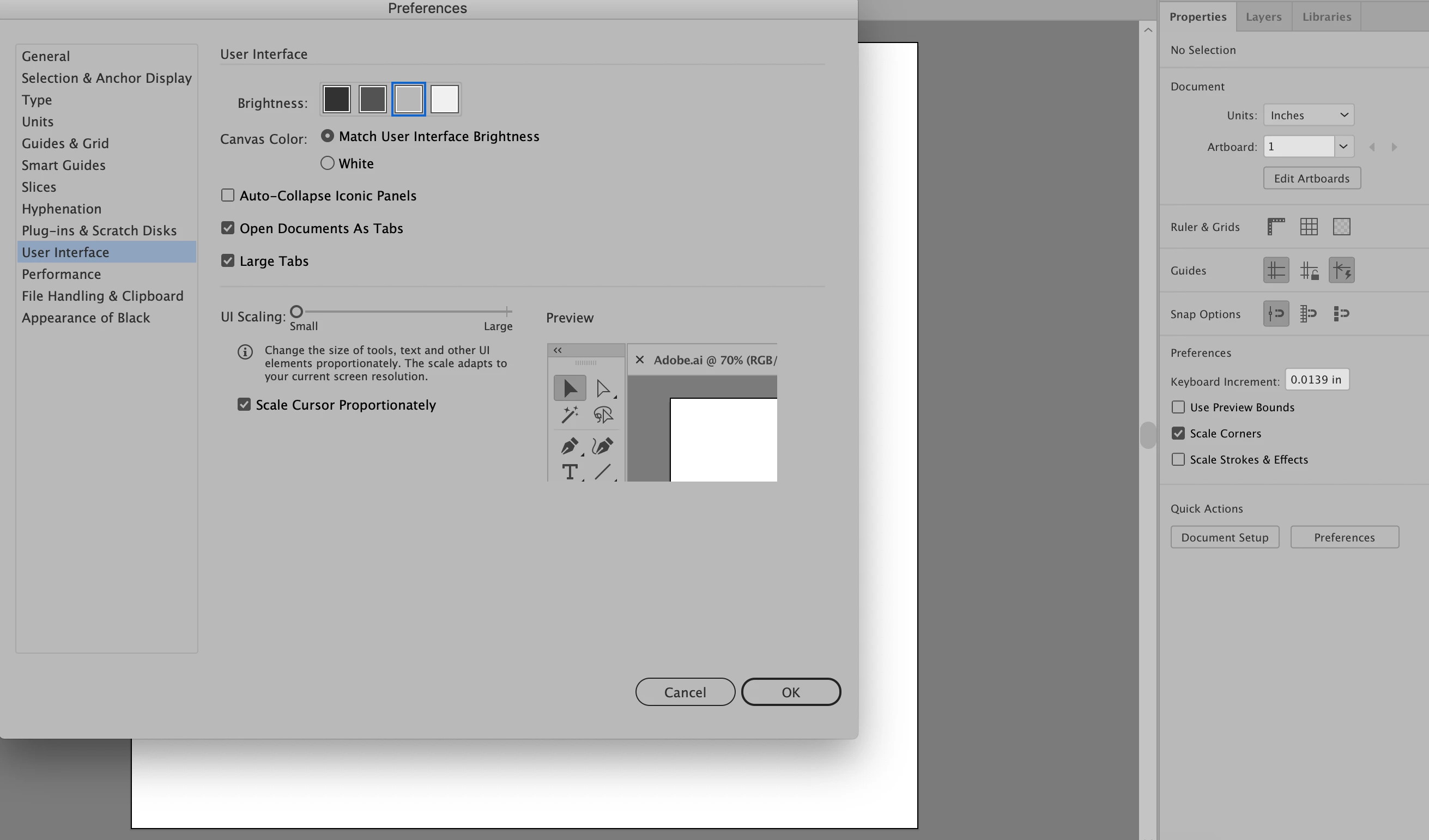The height and width of the screenshot is (840, 1429).
Task: Toggle the Smart Guides icon
Action: point(1342,270)
